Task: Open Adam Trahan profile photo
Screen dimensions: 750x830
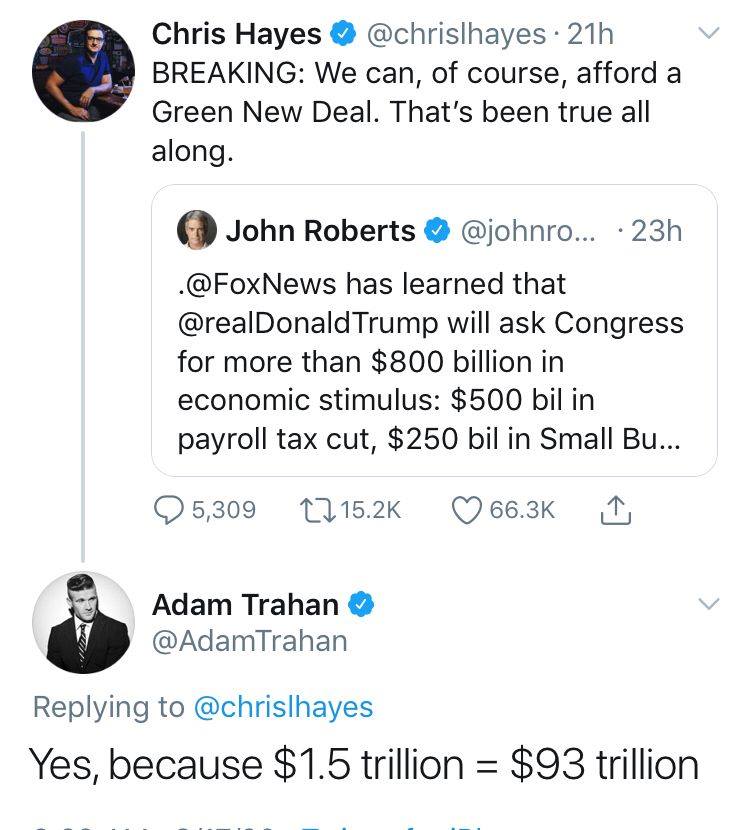Action: (84, 622)
